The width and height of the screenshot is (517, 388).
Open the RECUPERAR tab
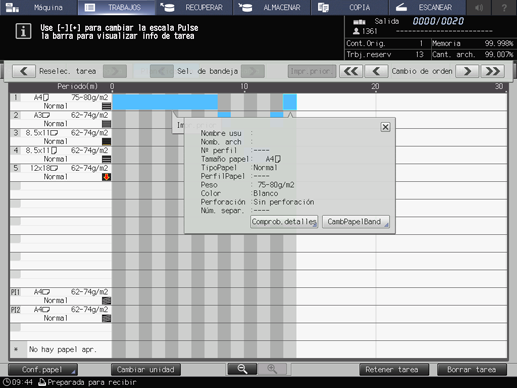tap(194, 7)
